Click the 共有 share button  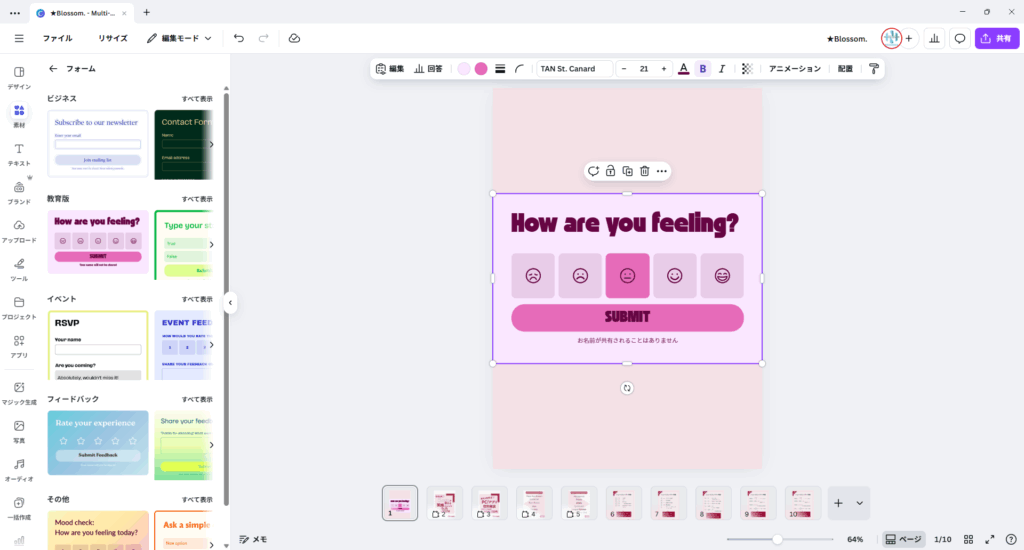(x=995, y=38)
